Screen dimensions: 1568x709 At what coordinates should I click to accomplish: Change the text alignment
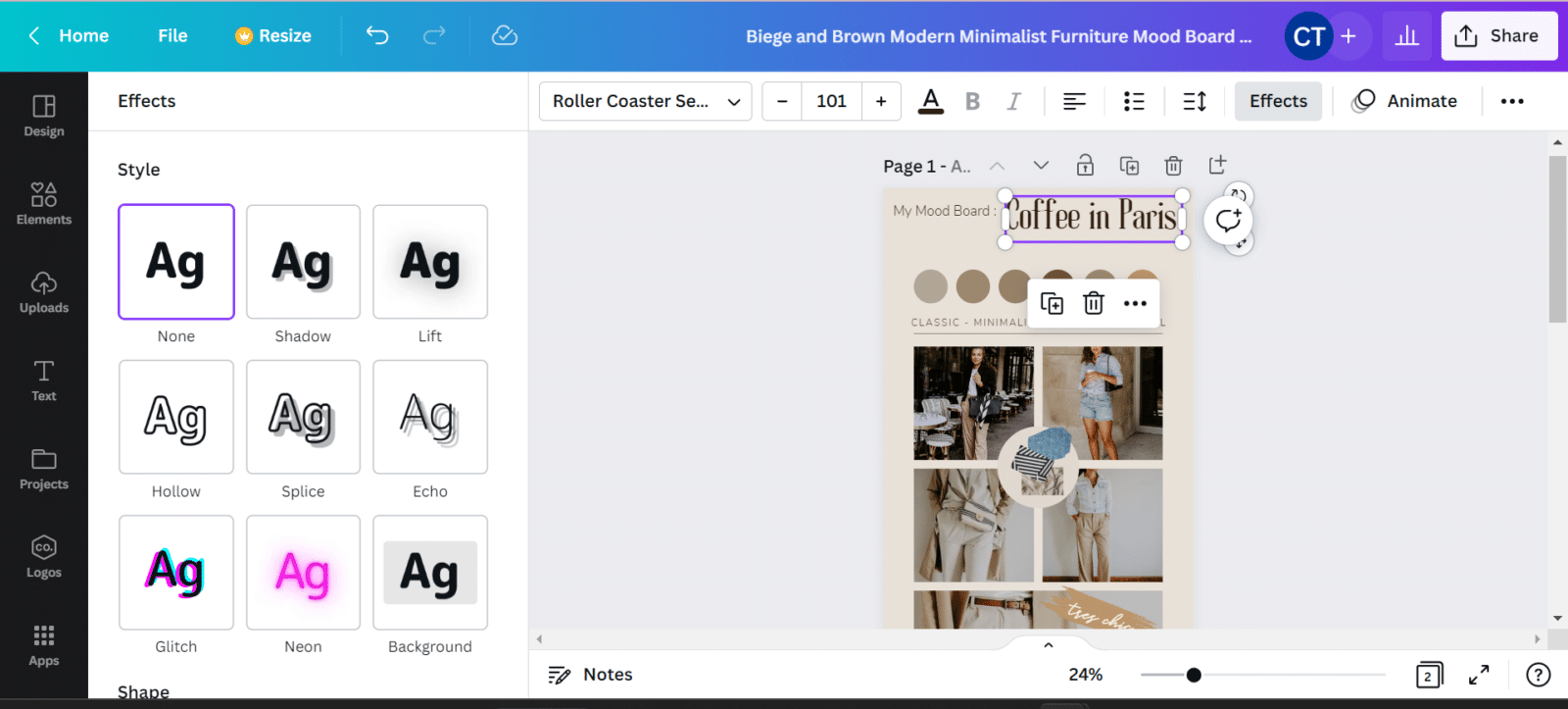pos(1075,101)
